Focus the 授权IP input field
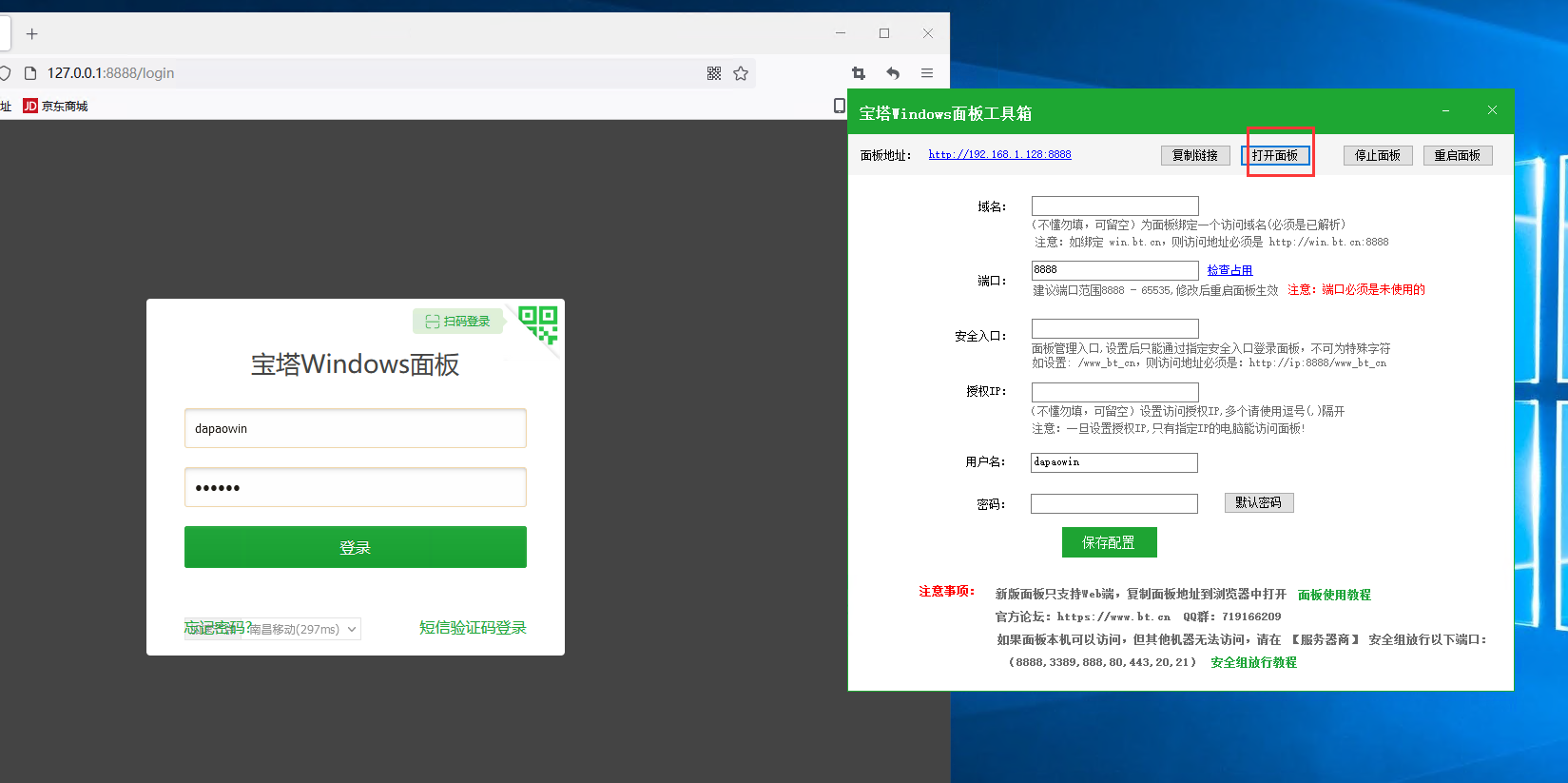Image resolution: width=1568 pixels, height=783 pixels. 1114,392
